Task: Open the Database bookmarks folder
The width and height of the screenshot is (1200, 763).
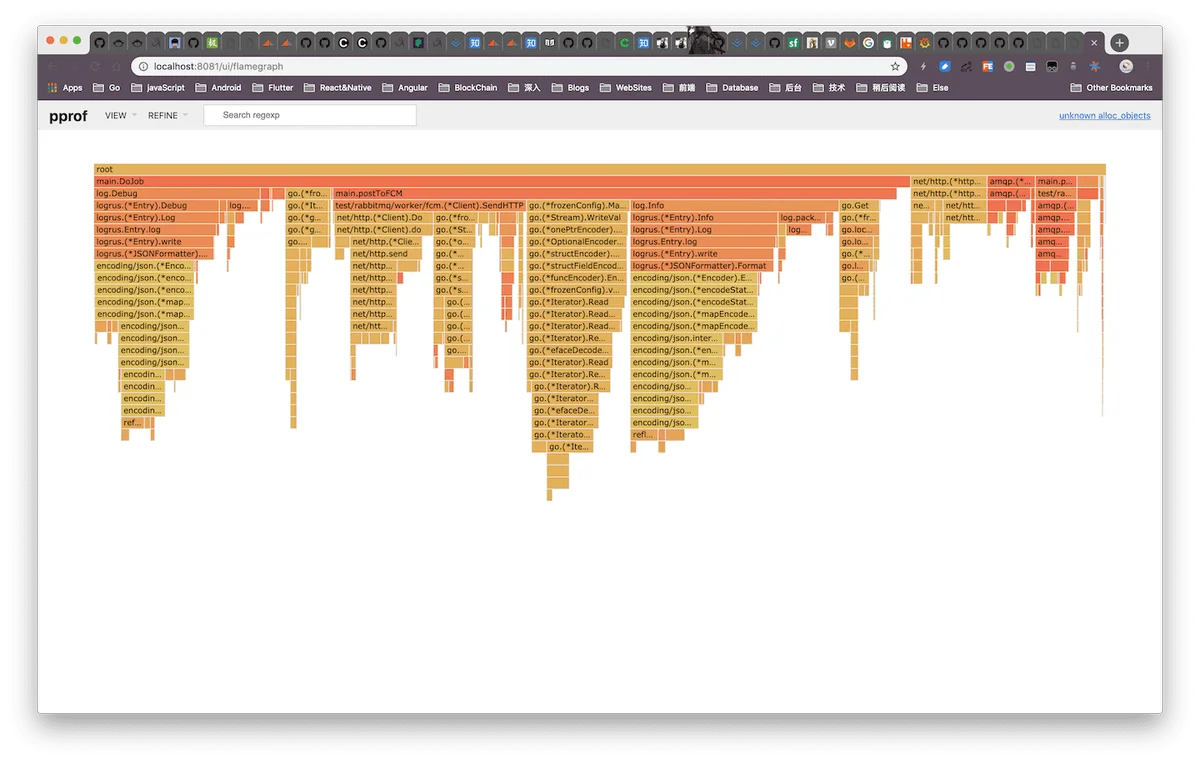Action: coord(732,88)
